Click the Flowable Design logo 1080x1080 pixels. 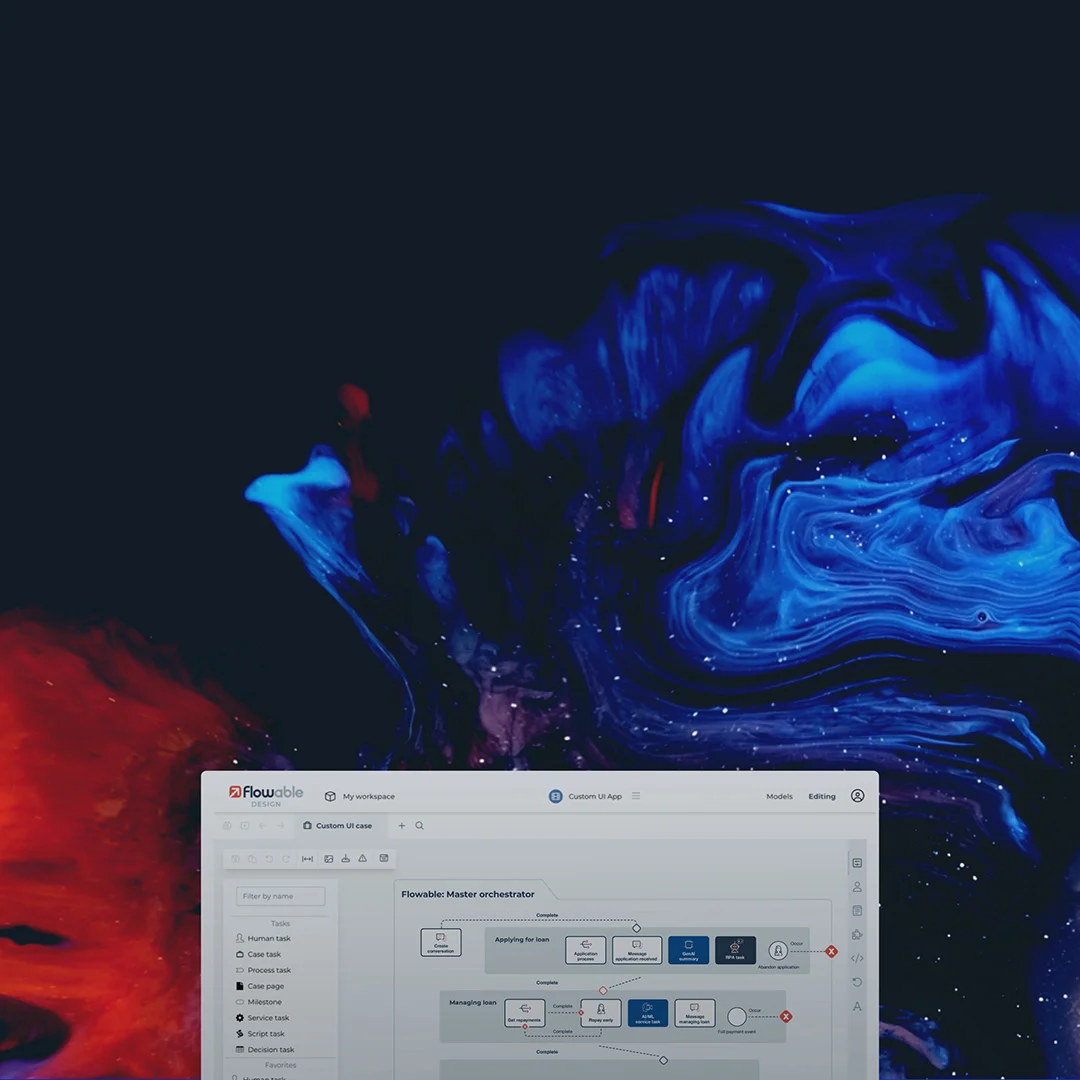click(266, 796)
